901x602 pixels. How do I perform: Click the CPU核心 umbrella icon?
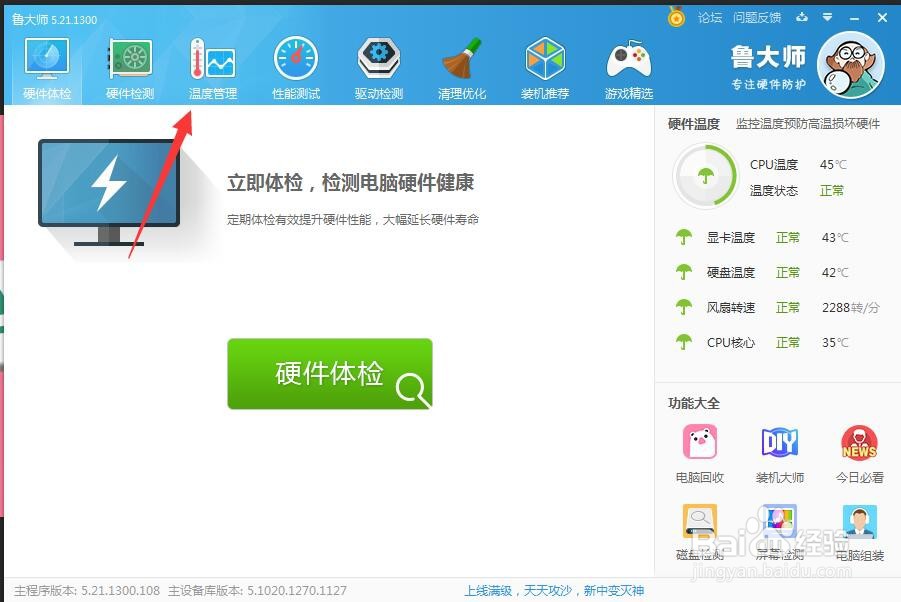(683, 342)
